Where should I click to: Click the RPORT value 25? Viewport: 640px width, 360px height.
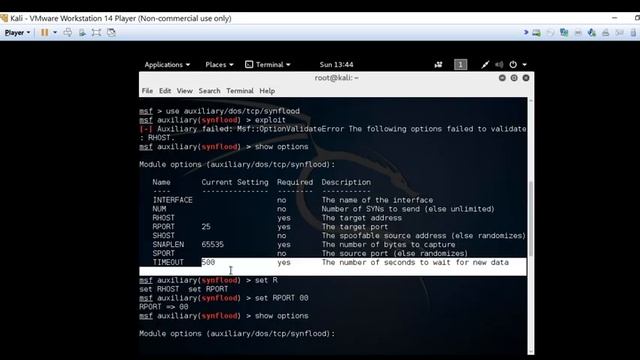[206, 227]
